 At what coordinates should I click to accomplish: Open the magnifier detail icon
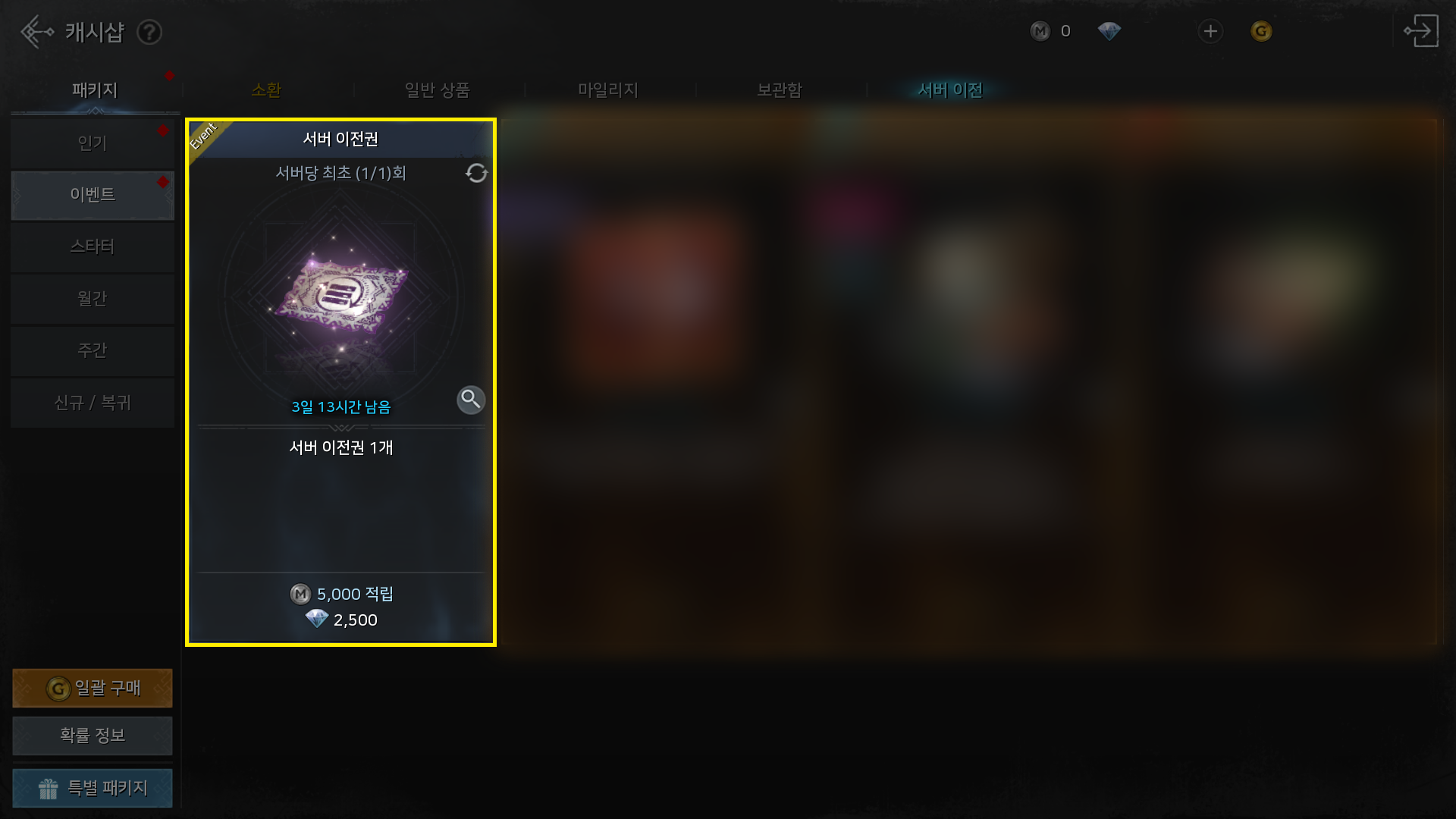(x=471, y=400)
